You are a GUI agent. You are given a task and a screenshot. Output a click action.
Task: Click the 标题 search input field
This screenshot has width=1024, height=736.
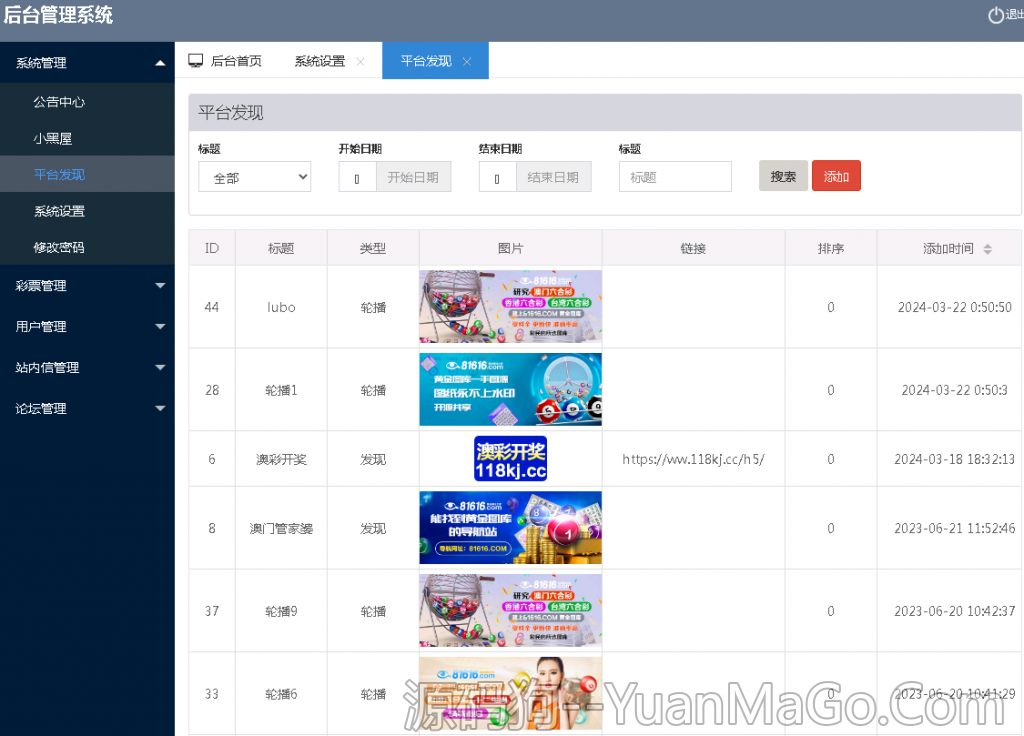(x=675, y=176)
